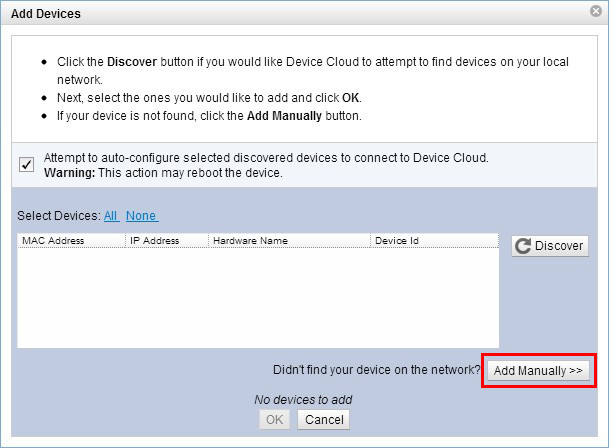Click the refresh icon on the Discover button

coord(523,246)
